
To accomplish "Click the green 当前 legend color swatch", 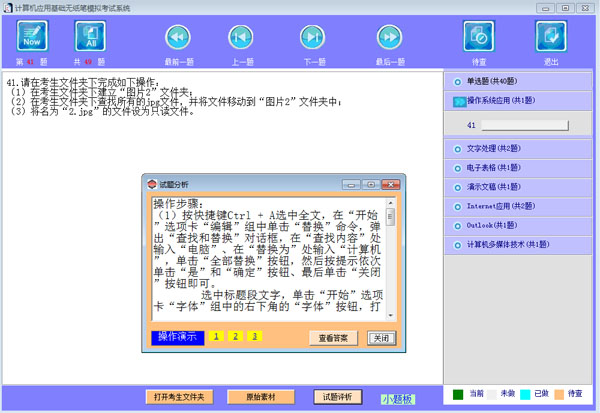I will [458, 395].
